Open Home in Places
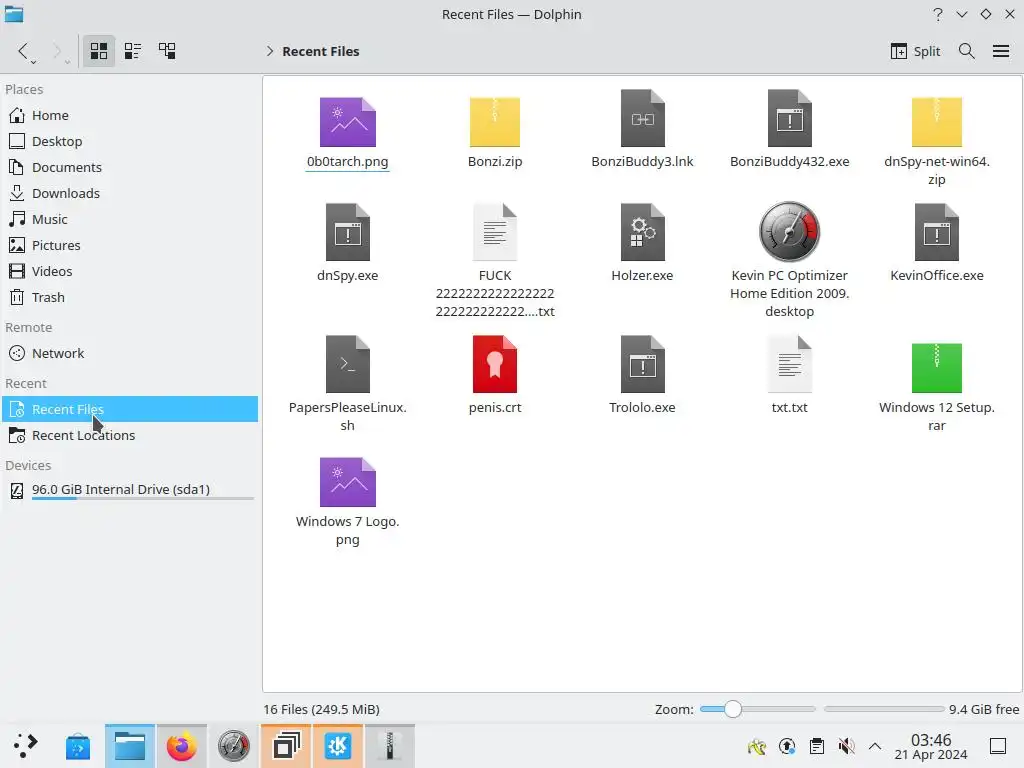 coord(130,115)
